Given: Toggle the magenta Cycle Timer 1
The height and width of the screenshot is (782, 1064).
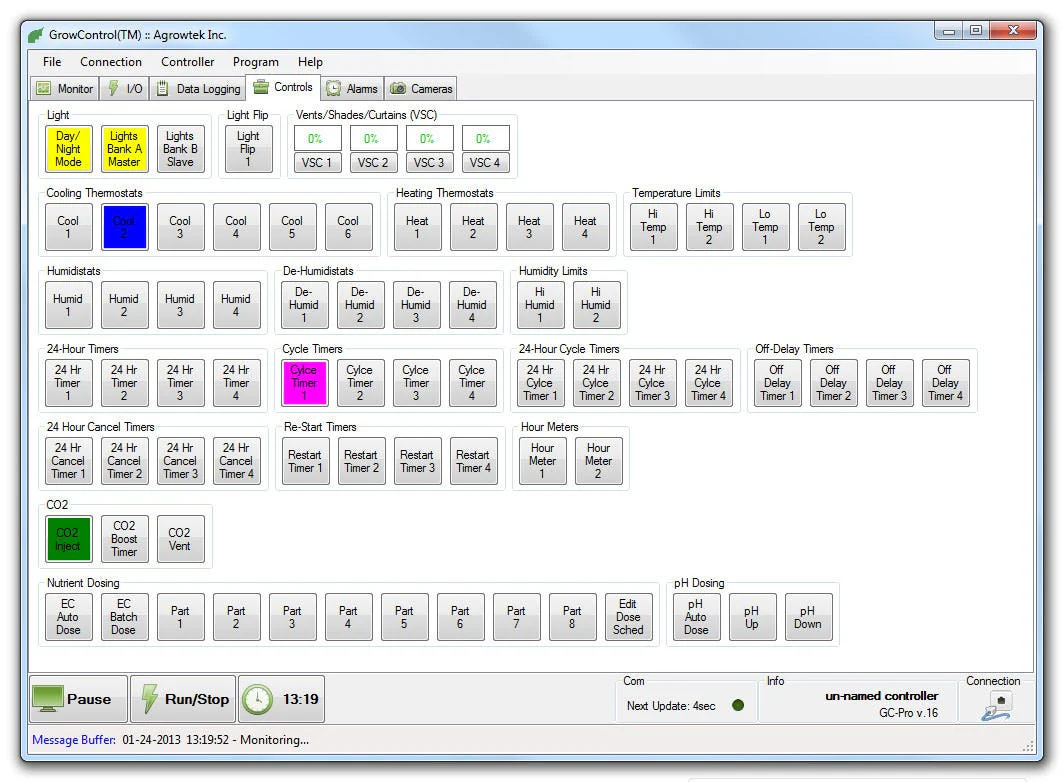Looking at the screenshot, I should click(304, 383).
